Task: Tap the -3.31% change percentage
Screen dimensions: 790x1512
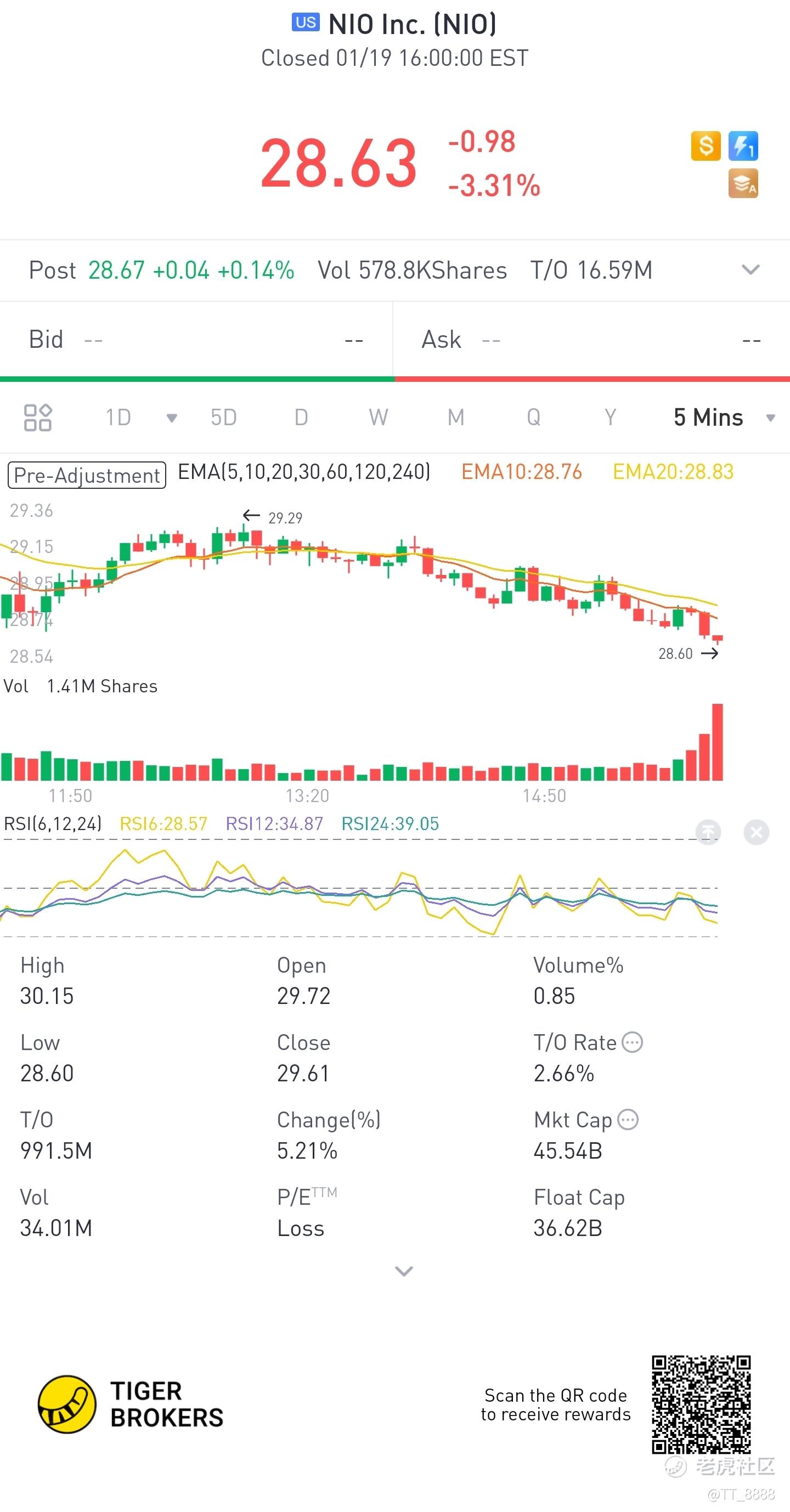Action: click(x=494, y=185)
